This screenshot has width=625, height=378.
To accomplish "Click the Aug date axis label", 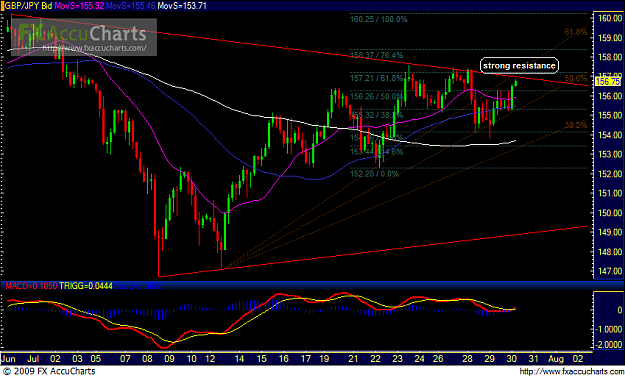I will tap(556, 359).
